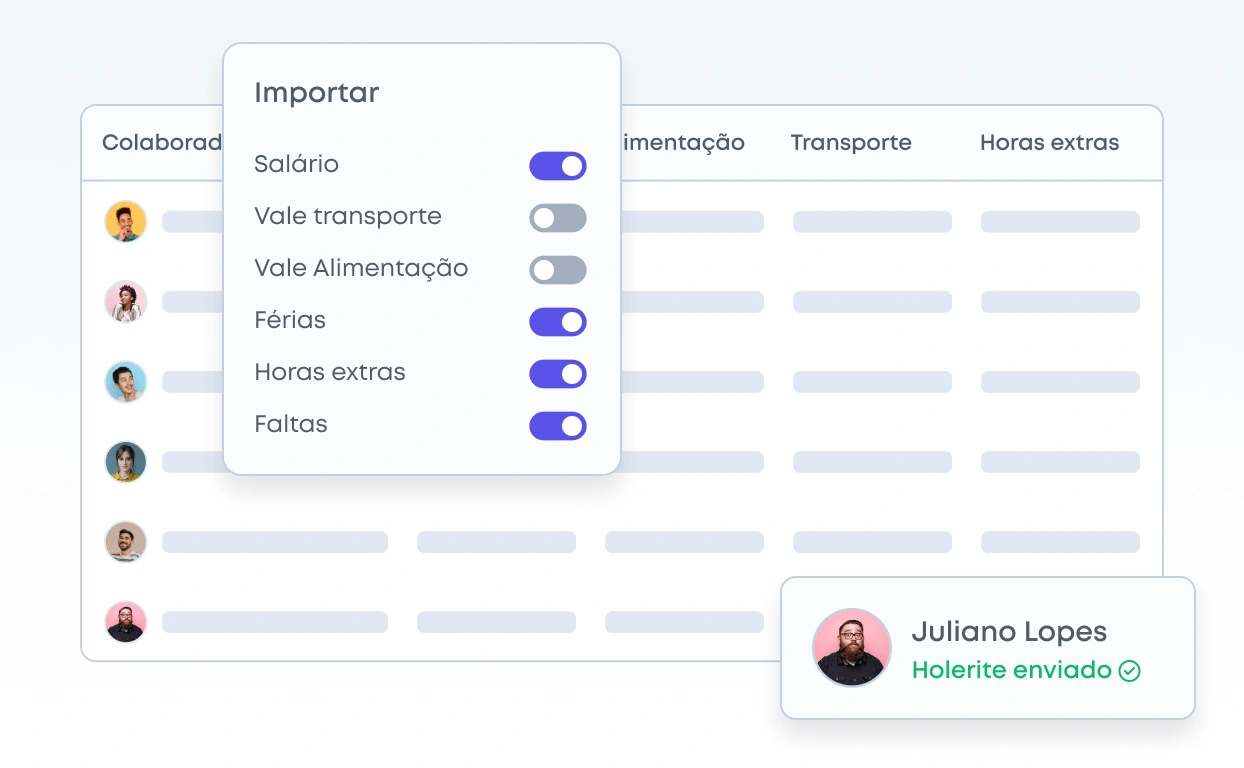Viewport: 1244px width, 768px height.
Task: Open Juliano Lopes's notification avatar
Action: (851, 648)
